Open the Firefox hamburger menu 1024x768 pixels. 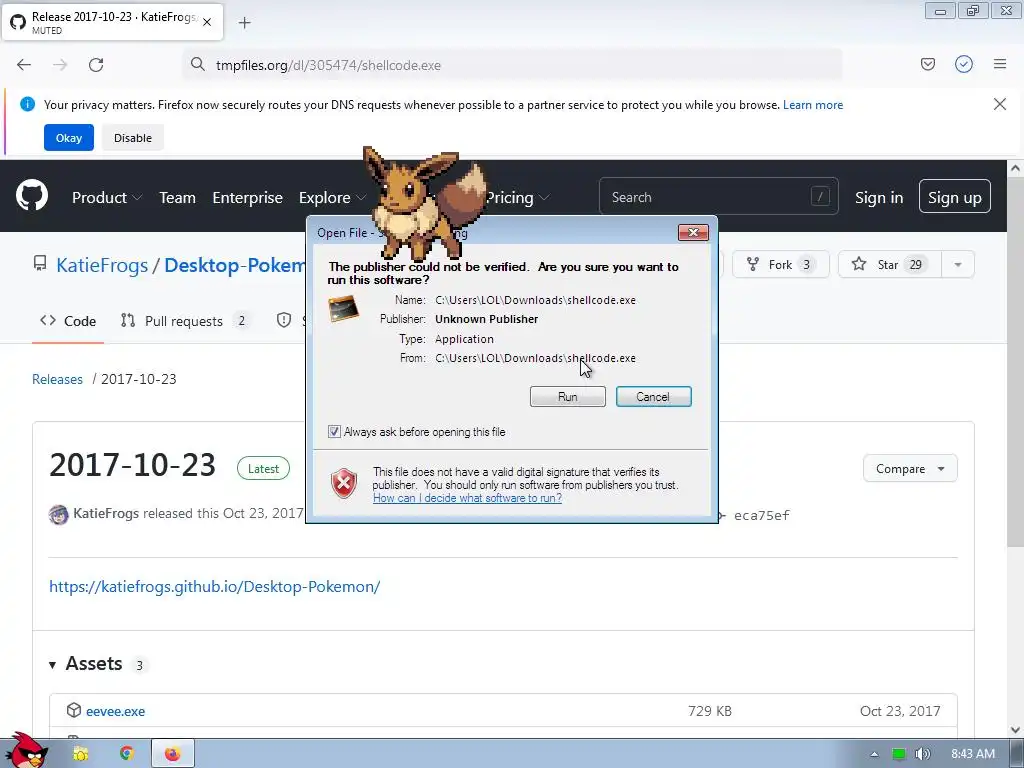[1000, 64]
